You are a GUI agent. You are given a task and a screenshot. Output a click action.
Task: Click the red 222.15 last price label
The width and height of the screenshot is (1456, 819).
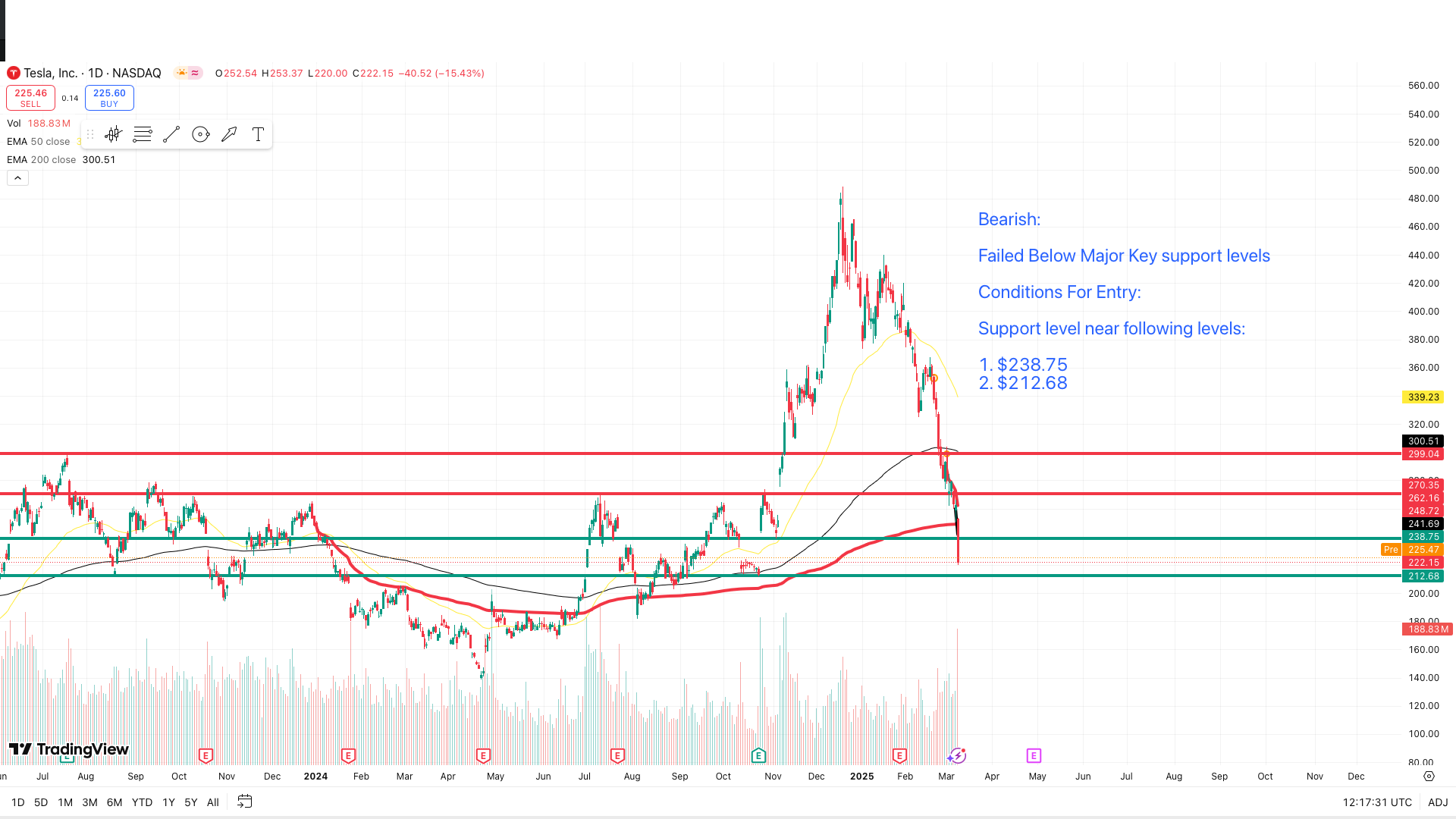(x=1423, y=563)
